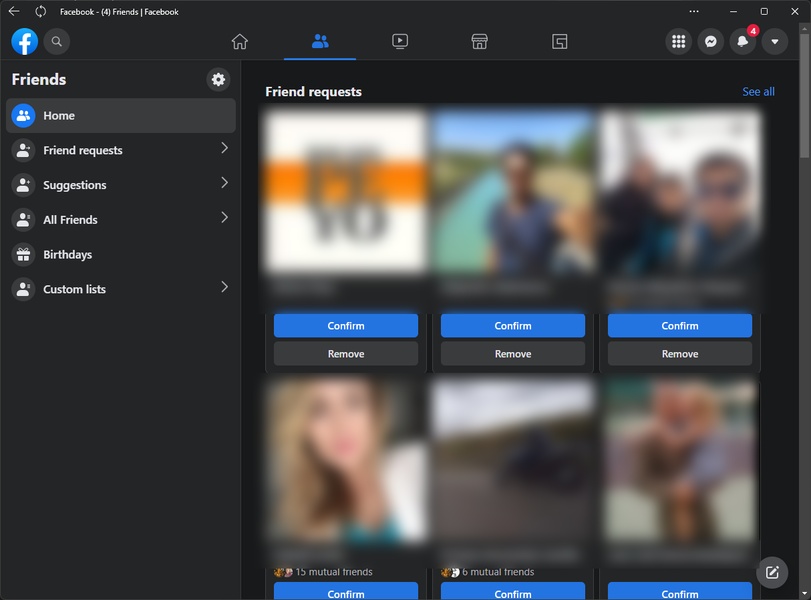Select Birthdays in the sidebar
The width and height of the screenshot is (811, 600).
(67, 255)
